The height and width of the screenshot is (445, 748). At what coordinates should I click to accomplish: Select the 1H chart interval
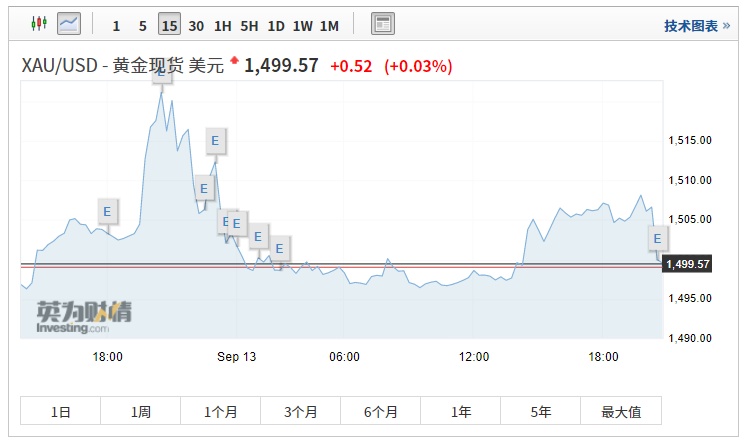click(223, 25)
